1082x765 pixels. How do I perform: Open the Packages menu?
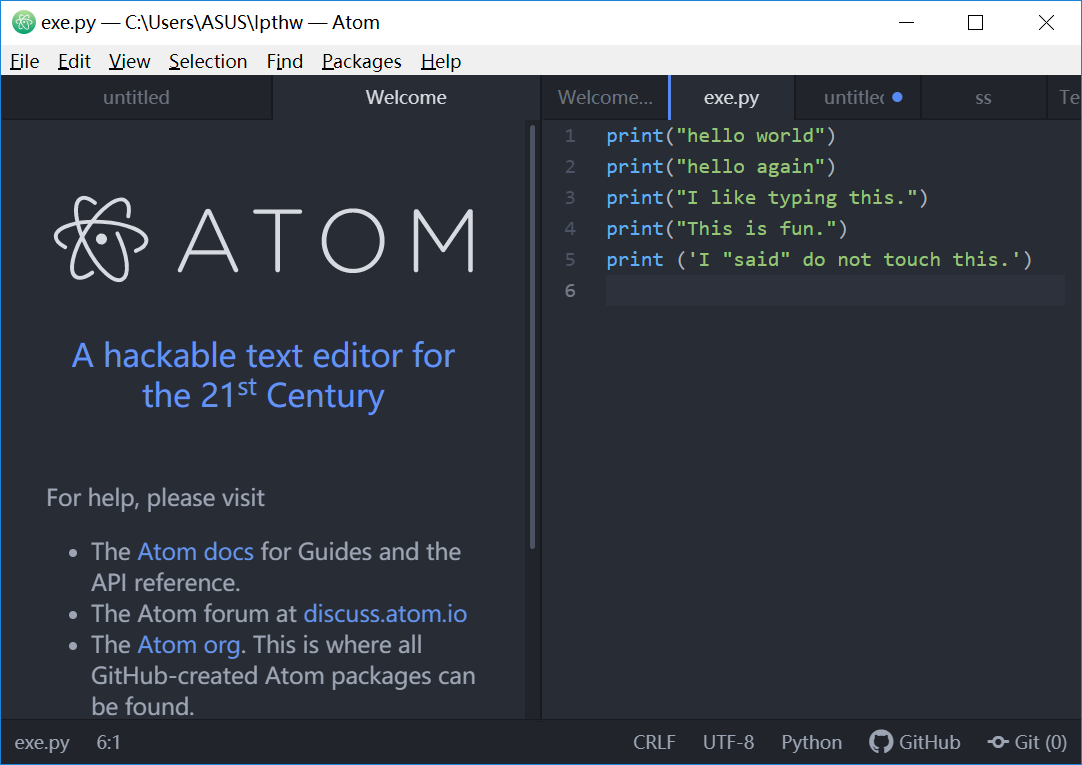[x=361, y=61]
